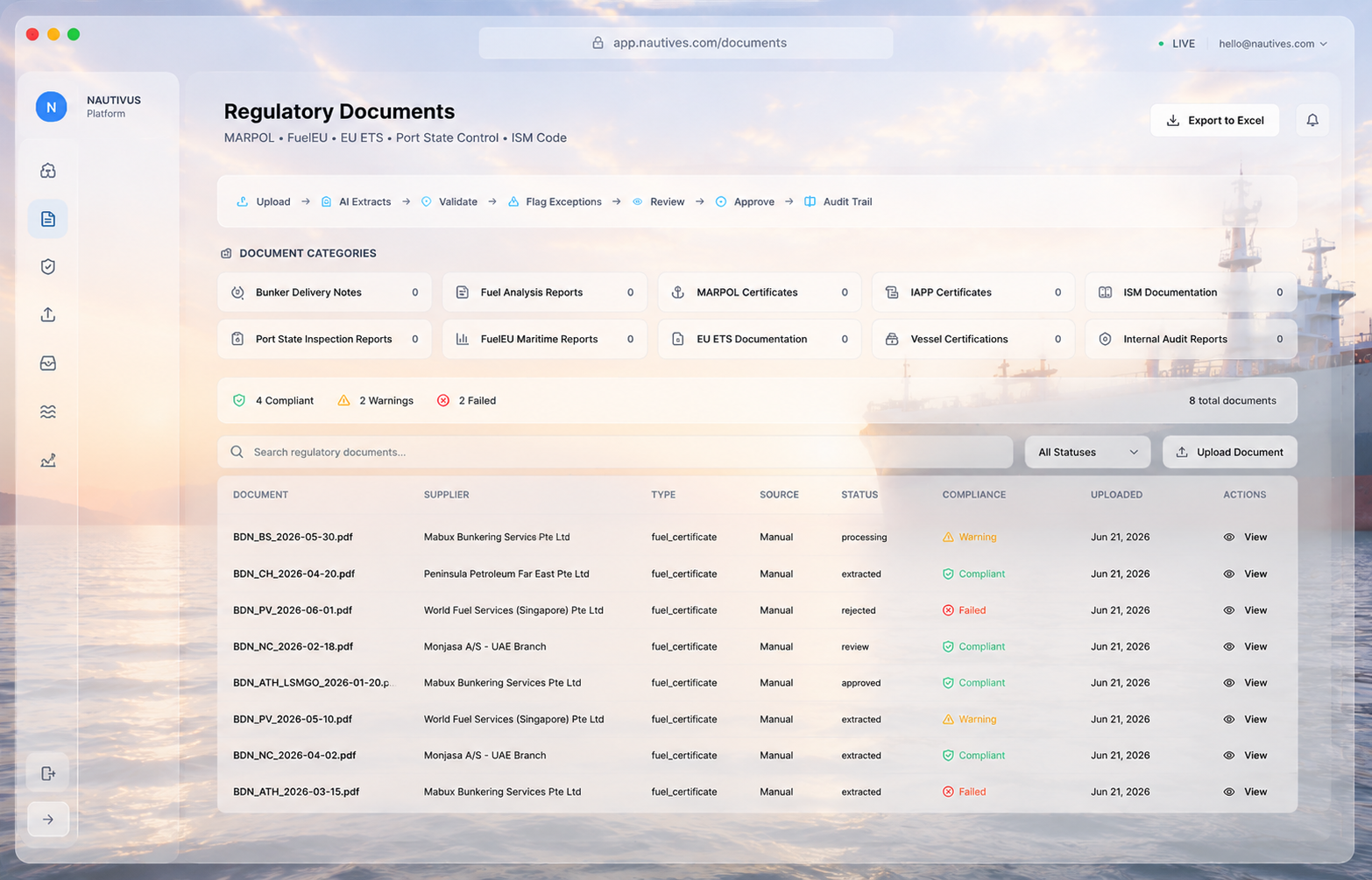This screenshot has width=1372, height=880.
Task: Click the logout sidebar icon
Action: 48,773
